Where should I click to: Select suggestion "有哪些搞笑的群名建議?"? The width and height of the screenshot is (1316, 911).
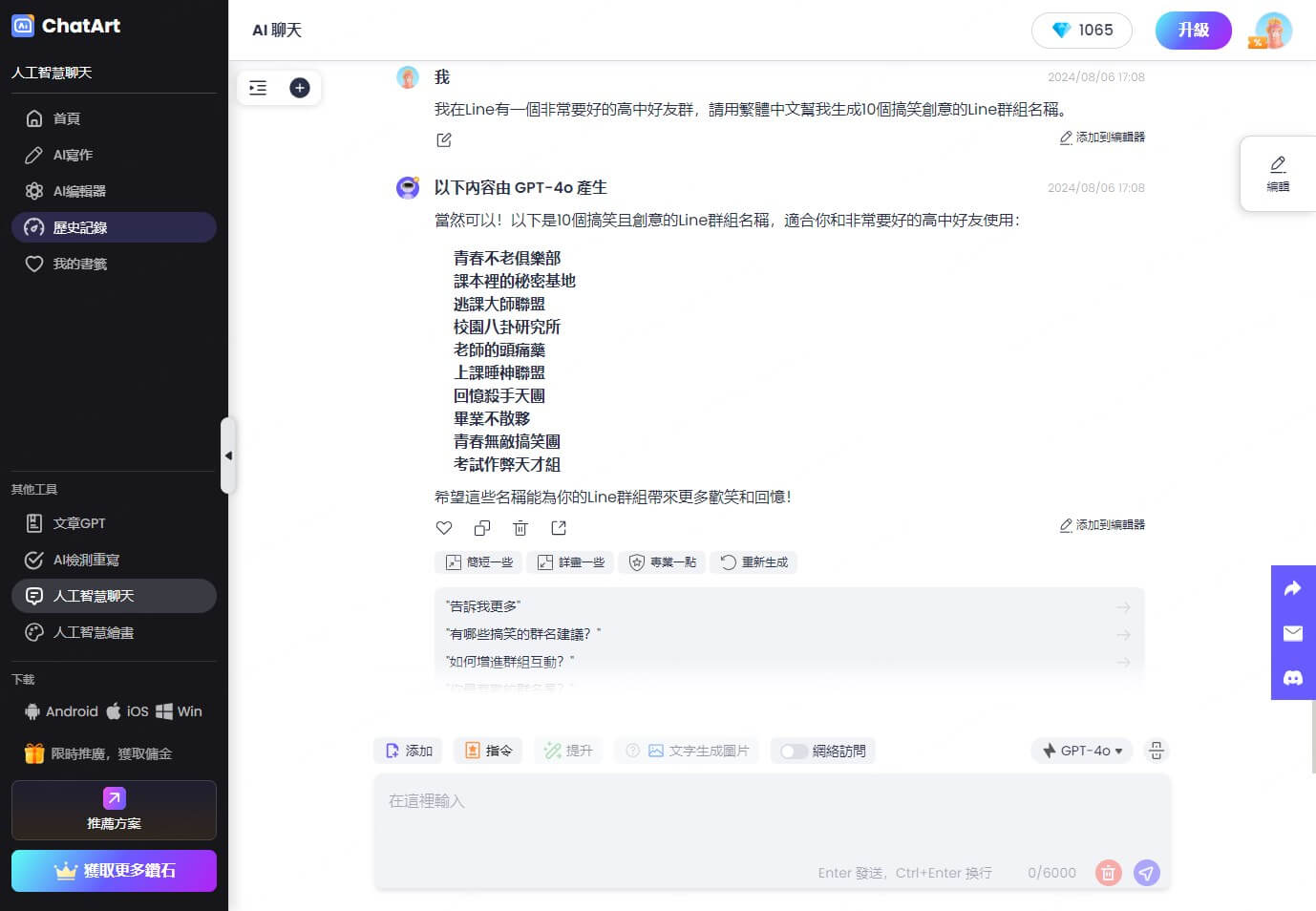pyautogui.click(x=789, y=634)
